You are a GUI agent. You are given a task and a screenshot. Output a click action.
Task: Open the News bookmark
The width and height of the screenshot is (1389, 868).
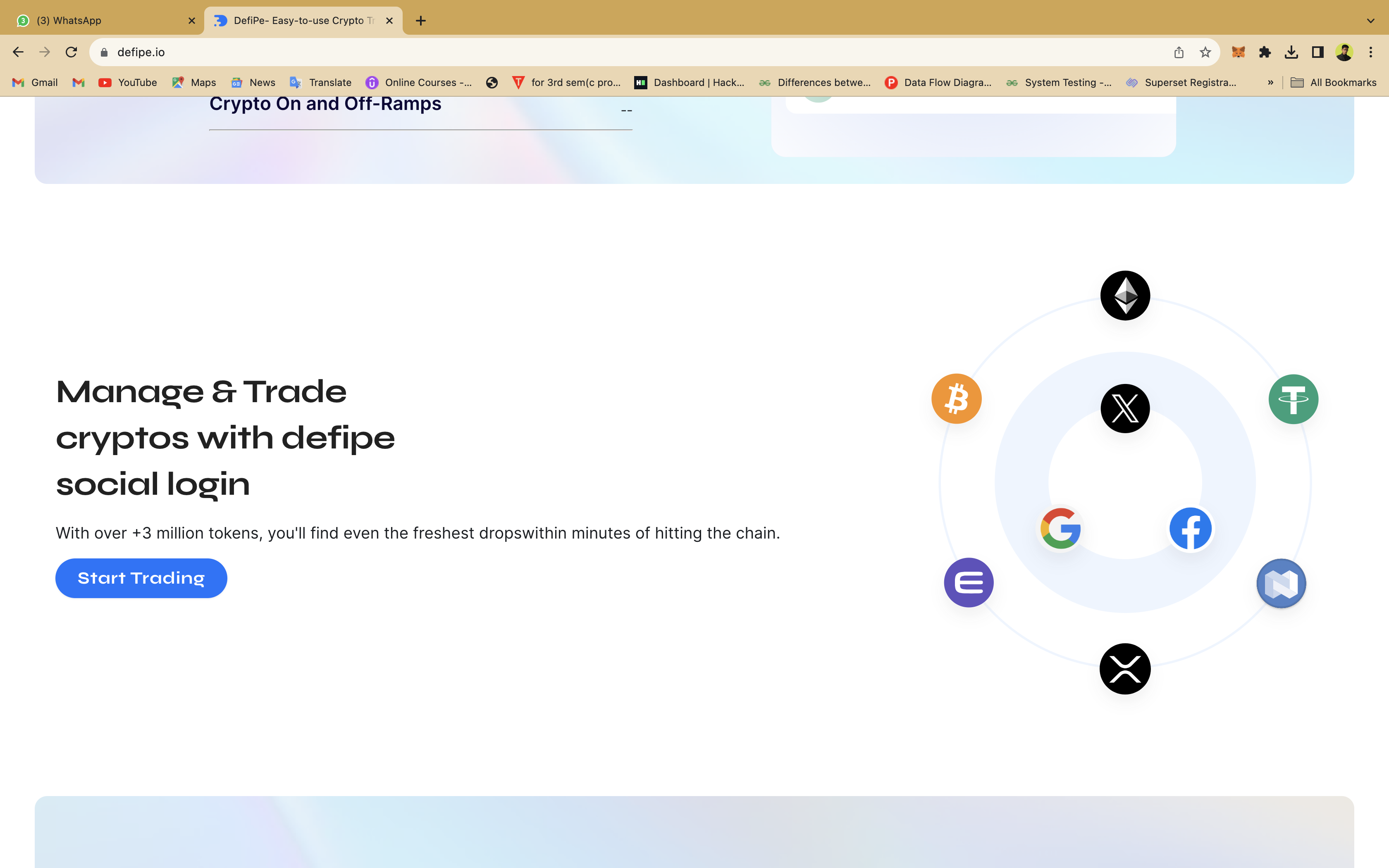[253, 83]
